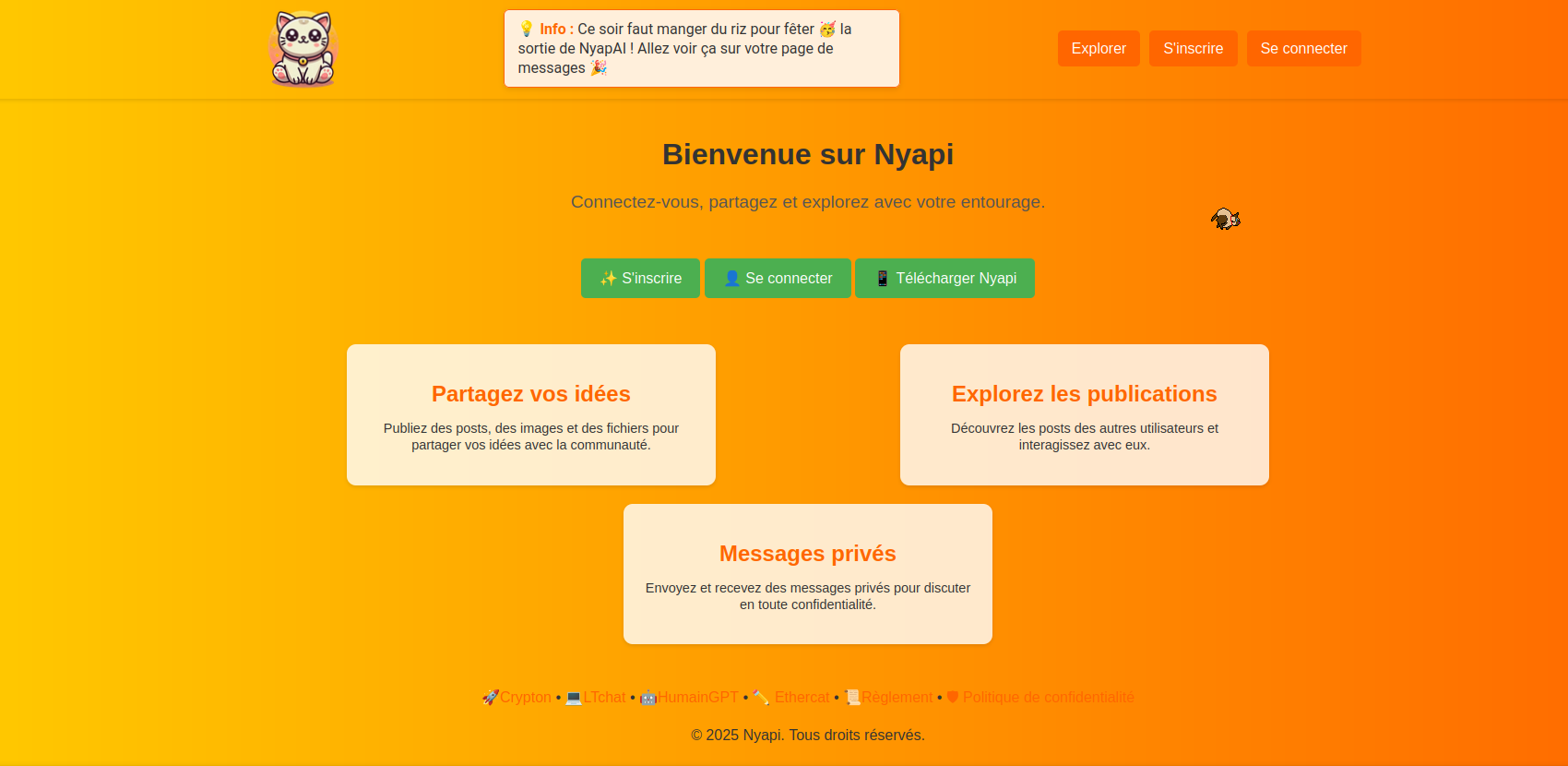The width and height of the screenshot is (1568, 766).
Task: Select S'inscrire in the top navigation
Action: [x=1193, y=49]
